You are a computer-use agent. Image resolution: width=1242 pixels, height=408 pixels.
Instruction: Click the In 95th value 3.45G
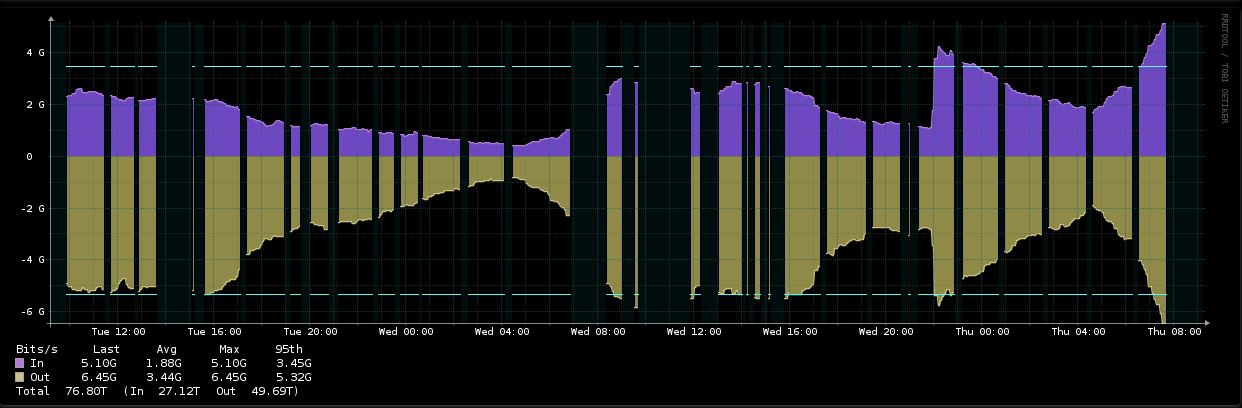(x=294, y=362)
